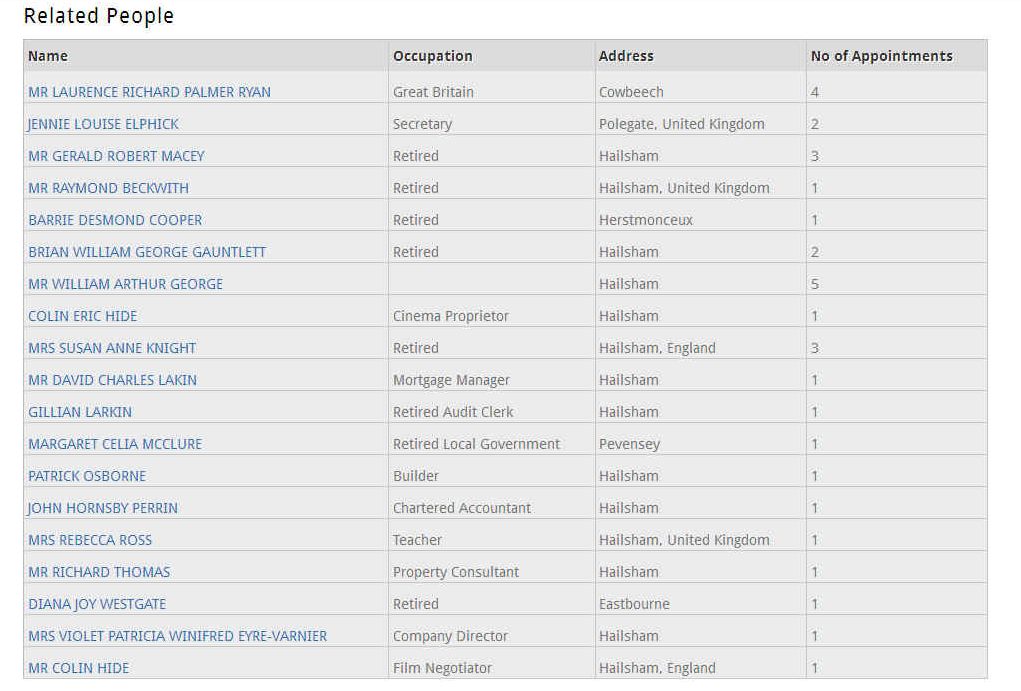Click the Jennie Louise Elphick link
The image size is (1021, 691).
[x=103, y=124]
